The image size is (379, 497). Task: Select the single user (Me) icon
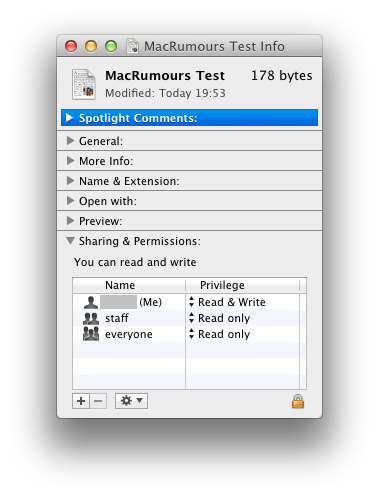click(91, 302)
